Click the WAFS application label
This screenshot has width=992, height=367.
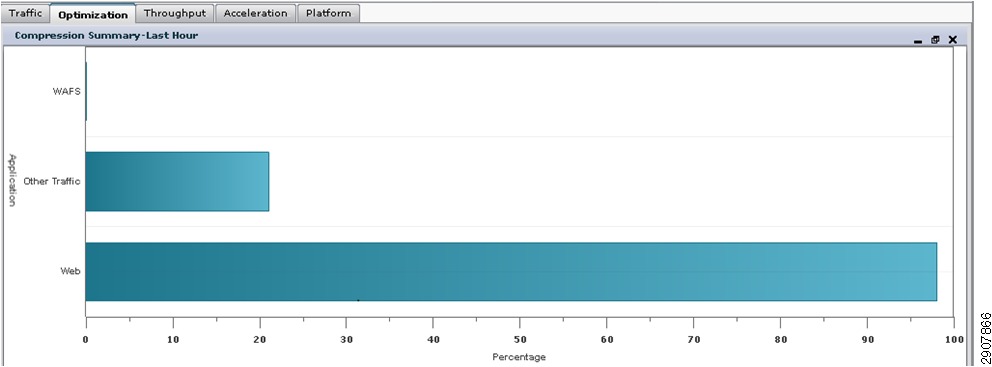pos(66,91)
